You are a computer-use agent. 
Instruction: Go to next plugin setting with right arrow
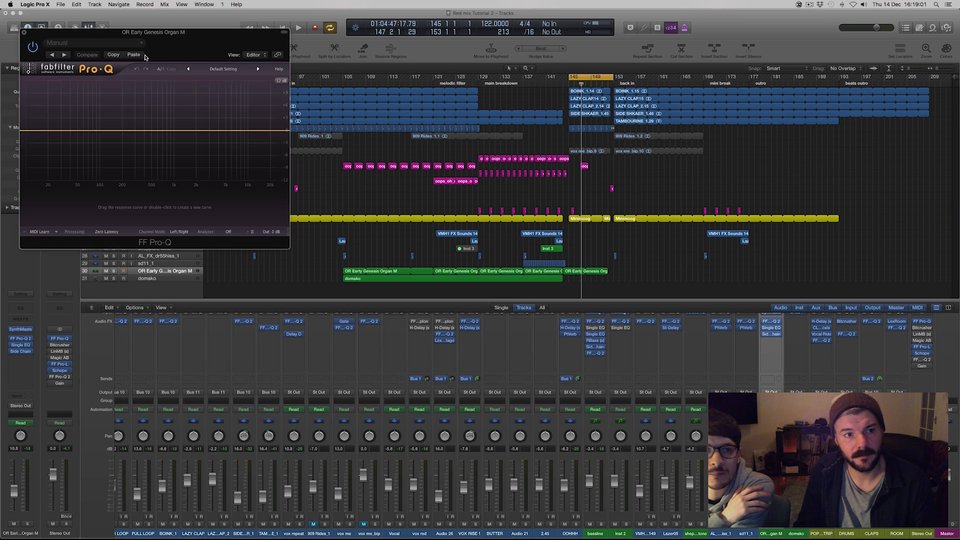[x=64, y=54]
